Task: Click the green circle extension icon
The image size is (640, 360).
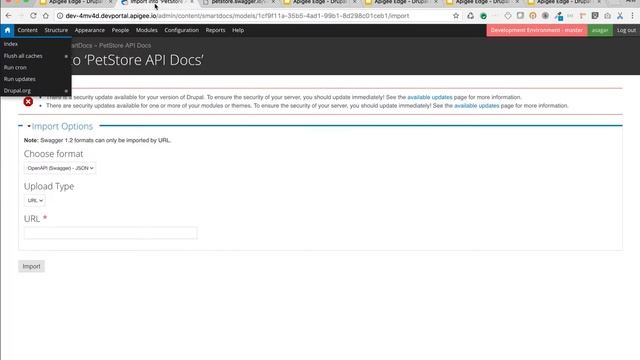Action: point(483,16)
